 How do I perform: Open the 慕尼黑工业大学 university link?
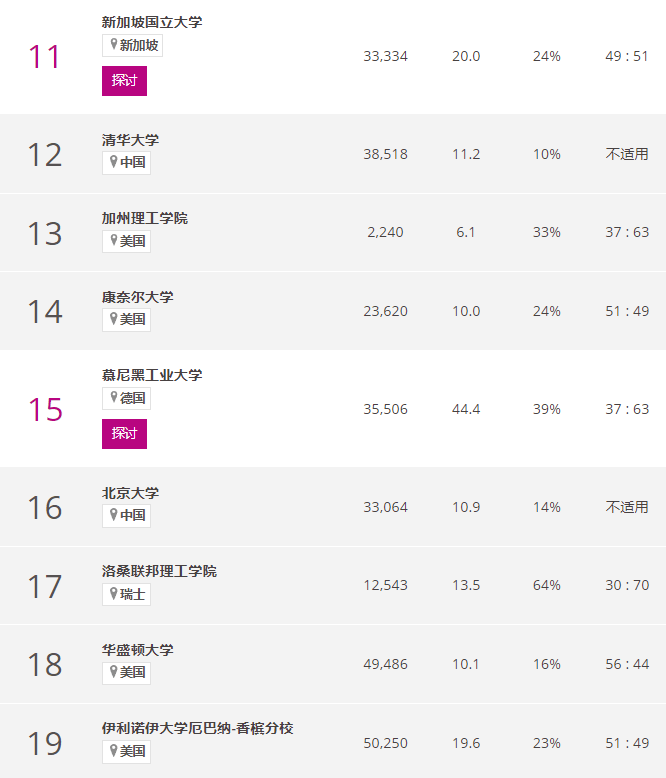click(x=152, y=375)
